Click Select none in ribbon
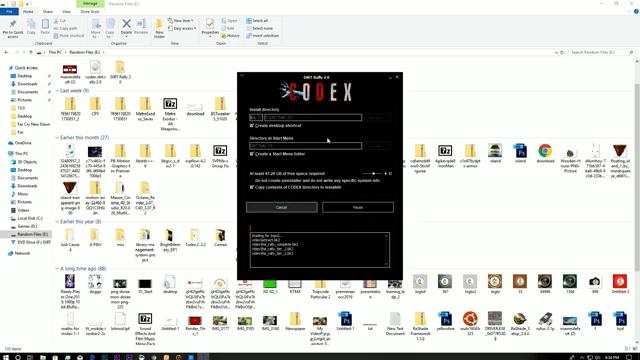The image size is (640, 360). point(259,28)
